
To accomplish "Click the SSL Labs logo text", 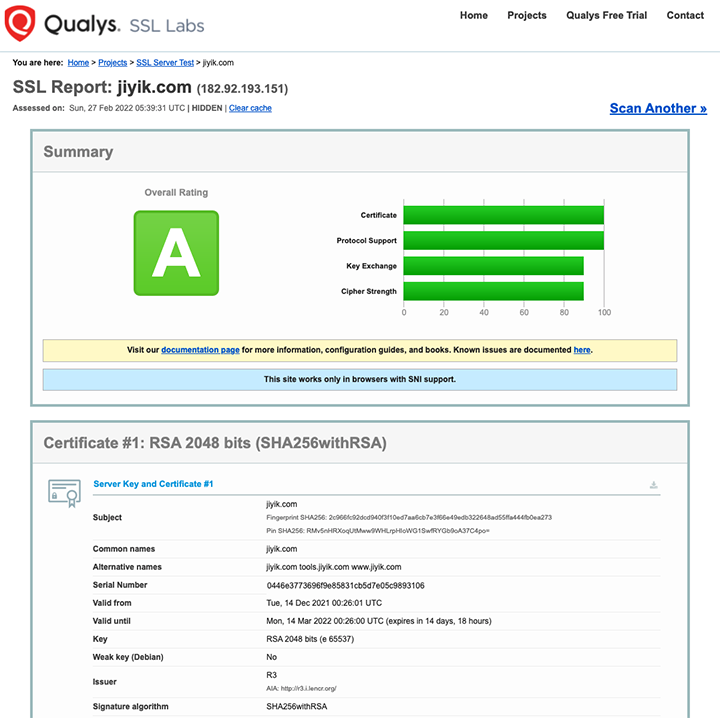I will [167, 26].
